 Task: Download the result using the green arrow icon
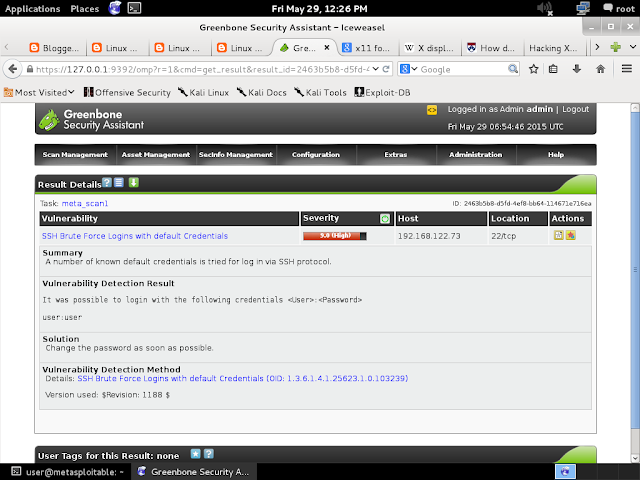(x=133, y=182)
